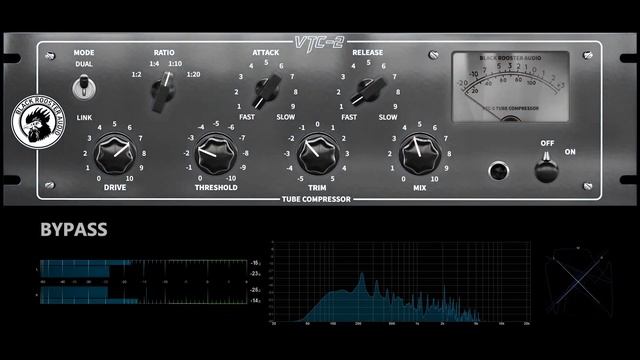Click the ON label by power switch
The image size is (640, 360).
tap(570, 152)
